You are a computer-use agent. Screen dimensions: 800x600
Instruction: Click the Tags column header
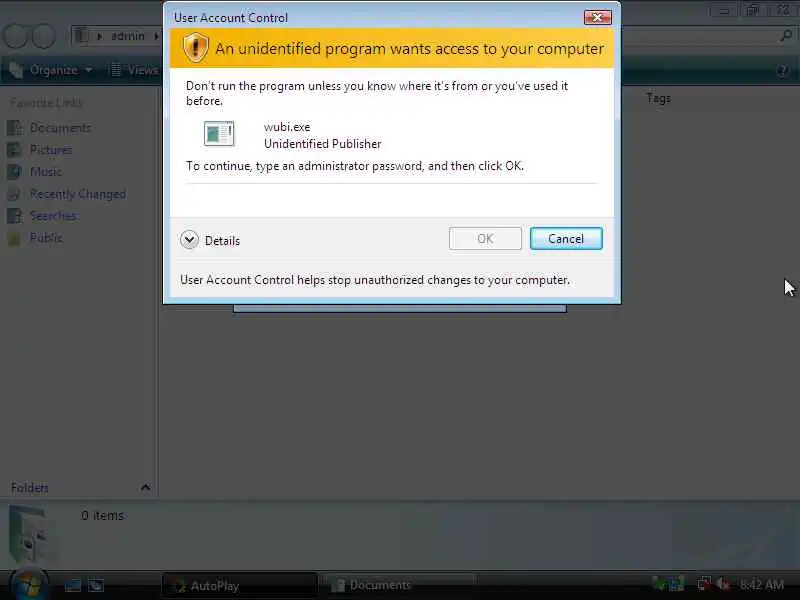[x=658, y=98]
